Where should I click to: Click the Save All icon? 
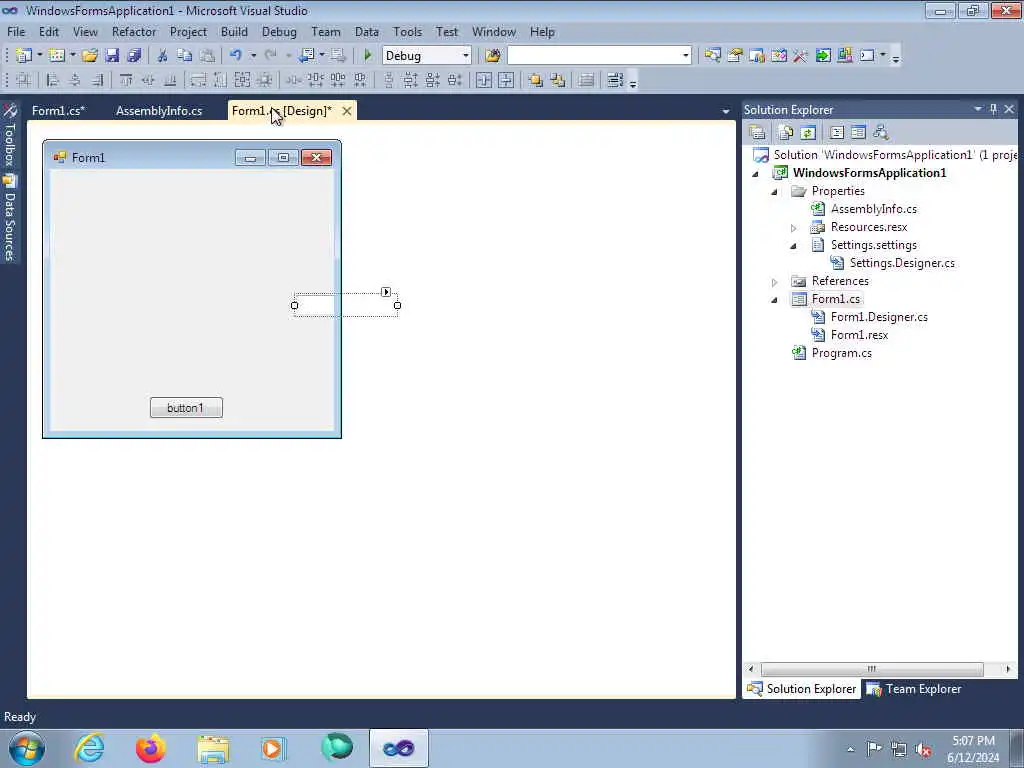tap(134, 56)
